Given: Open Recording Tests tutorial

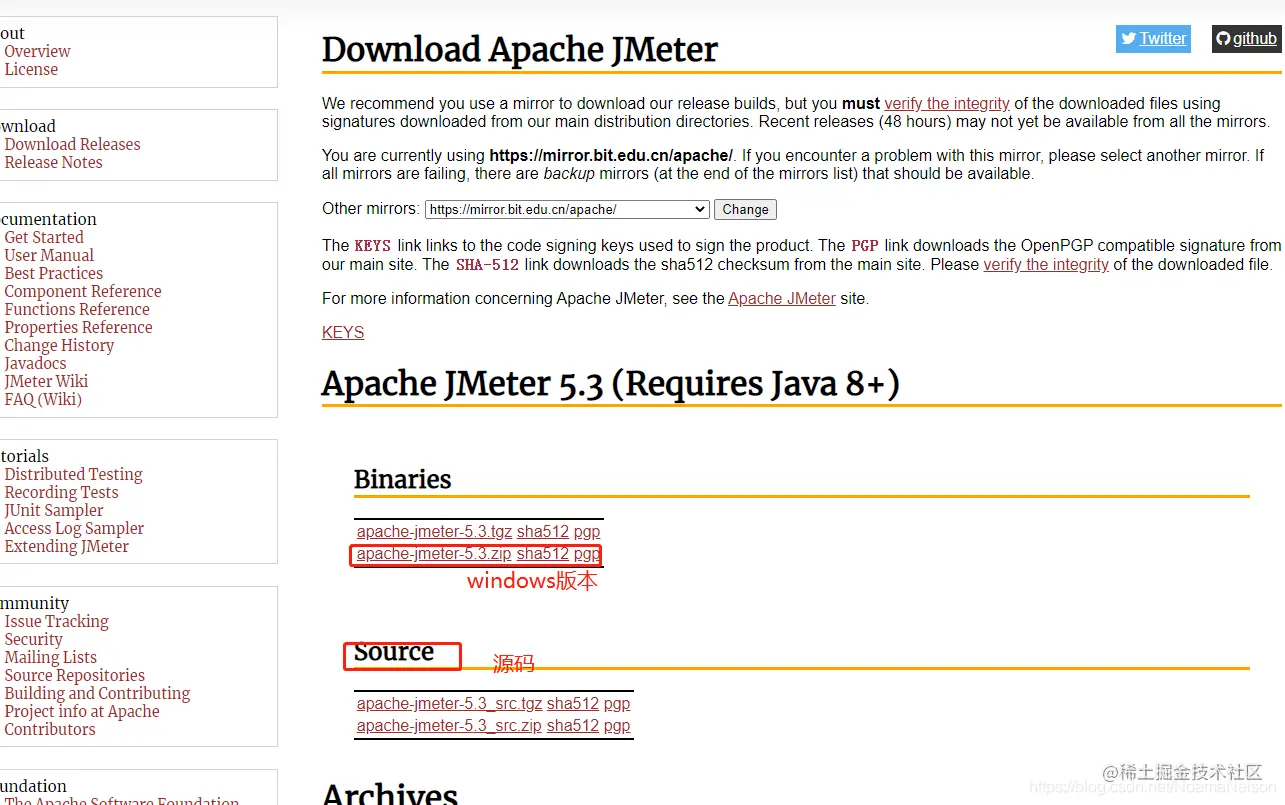Looking at the screenshot, I should click(x=61, y=492).
